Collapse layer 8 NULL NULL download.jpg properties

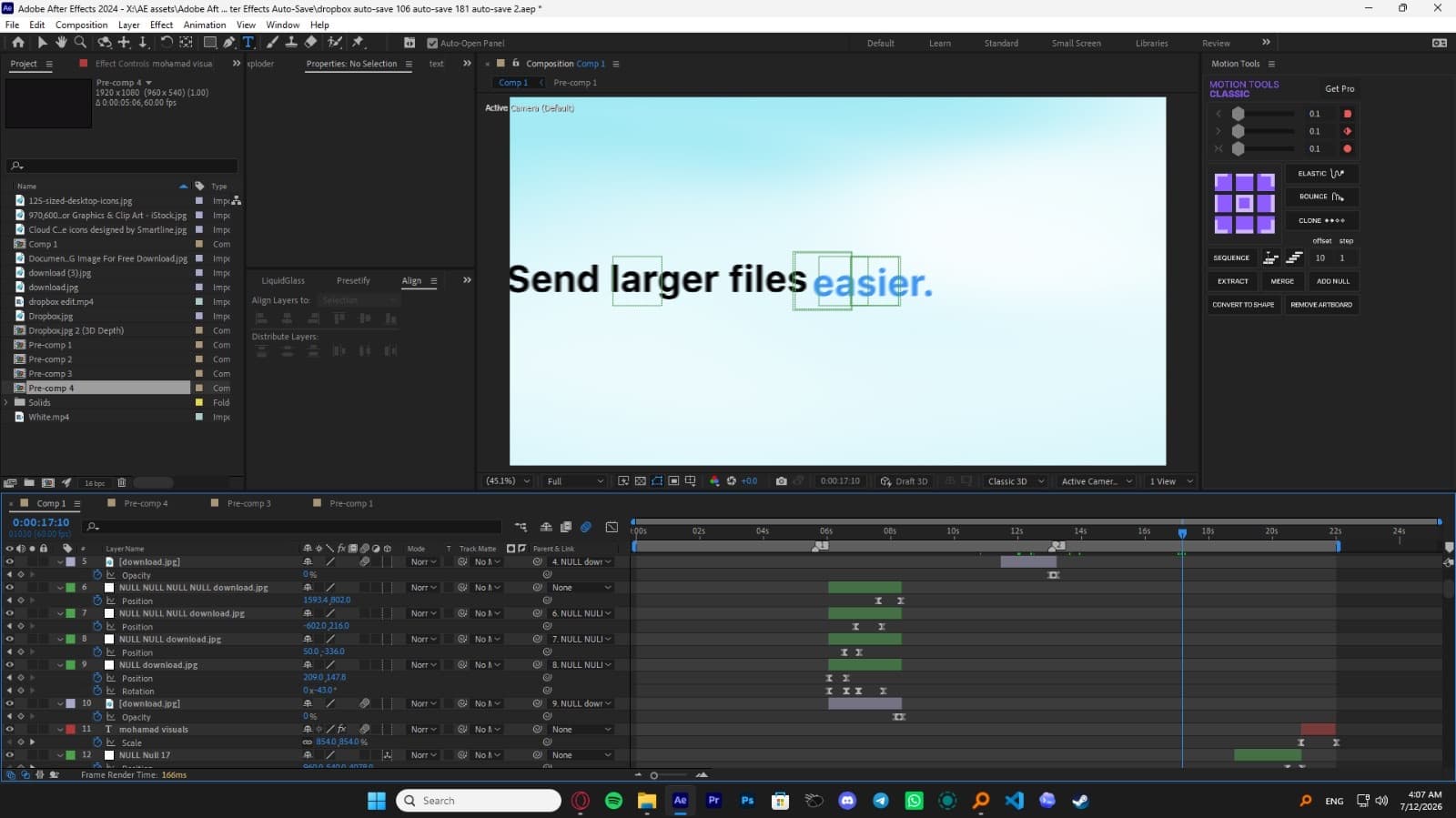60,639
